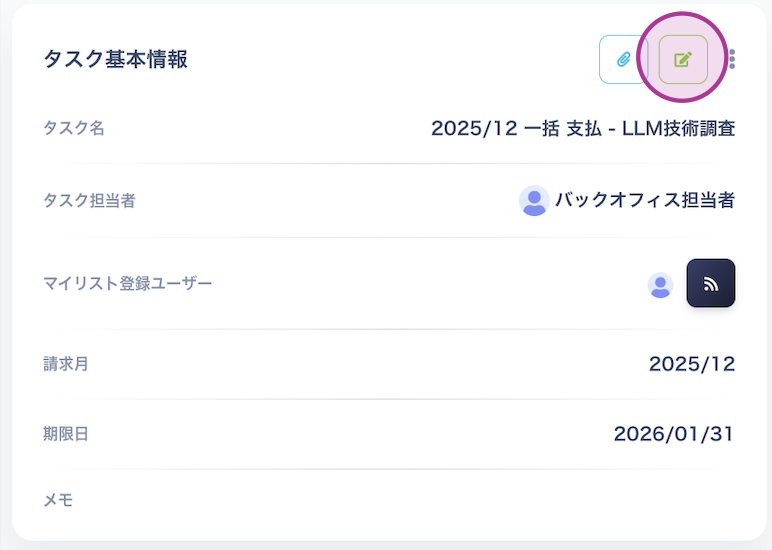Click the タスク基本情報 heading
Image resolution: width=772 pixels, height=550 pixels.
click(x=116, y=60)
